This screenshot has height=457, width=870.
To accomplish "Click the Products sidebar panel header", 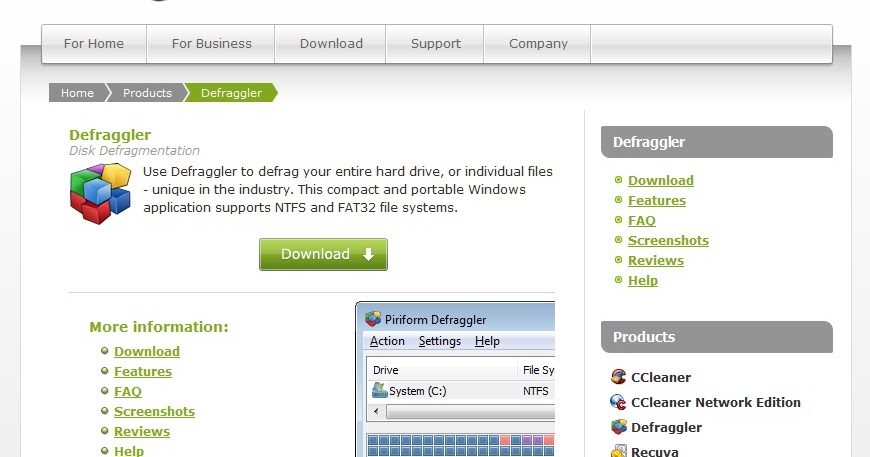I will (x=717, y=337).
